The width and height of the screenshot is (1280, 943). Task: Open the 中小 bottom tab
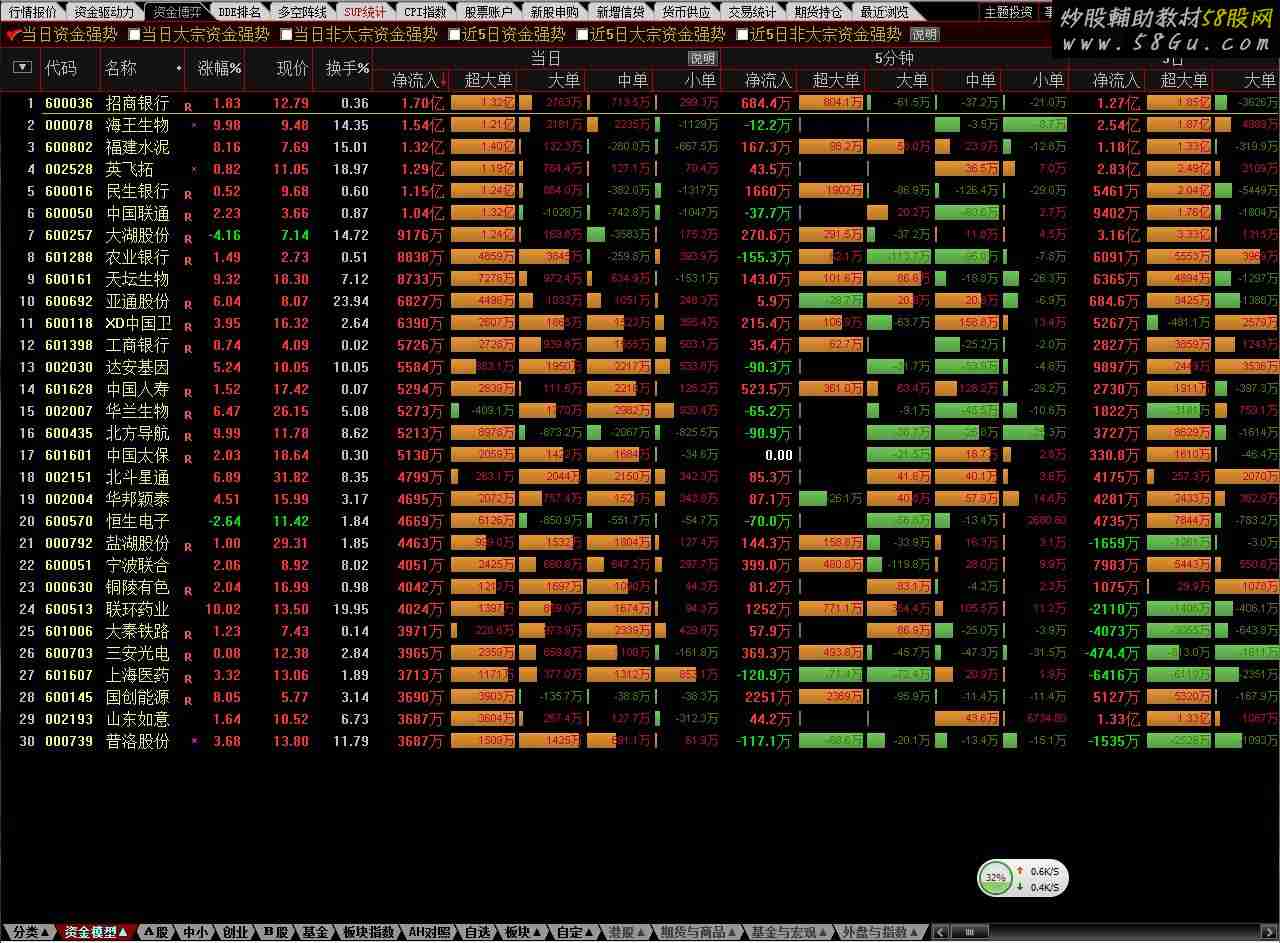click(195, 932)
